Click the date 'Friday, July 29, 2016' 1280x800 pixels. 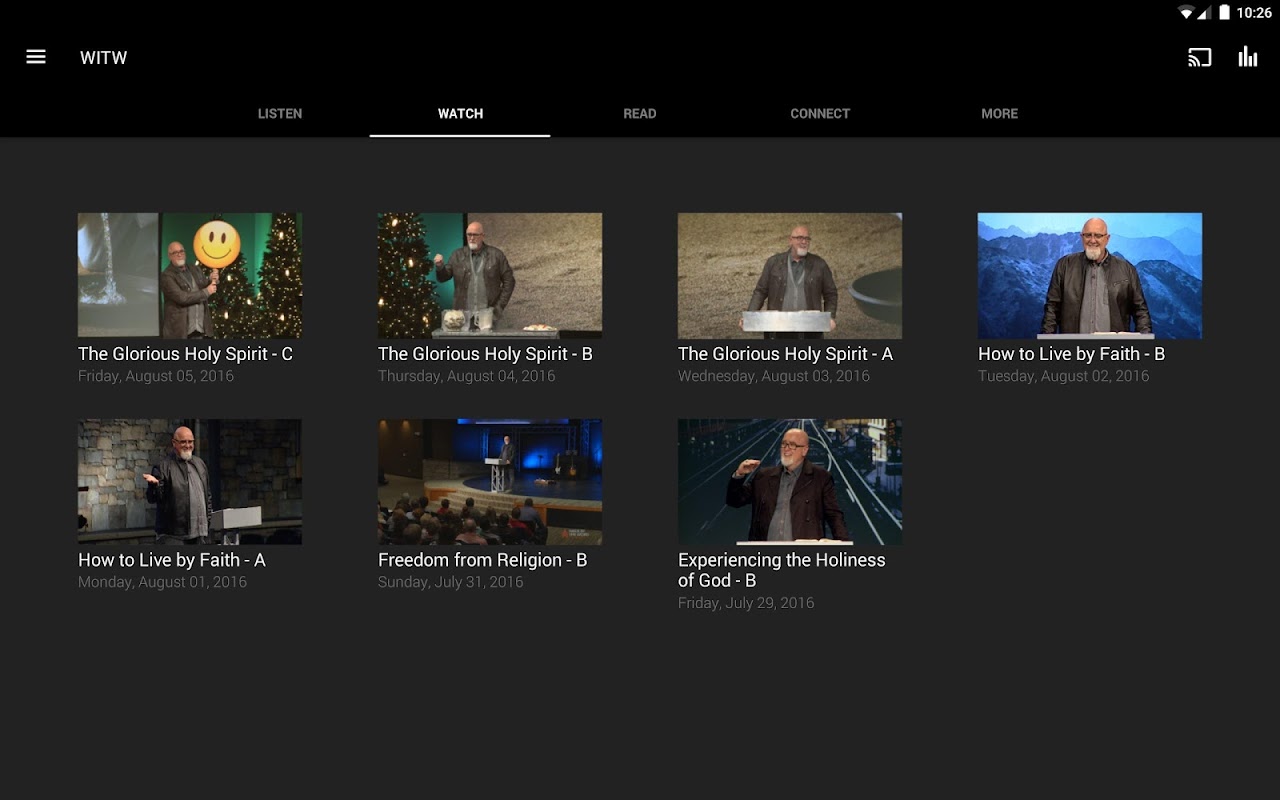coord(746,603)
